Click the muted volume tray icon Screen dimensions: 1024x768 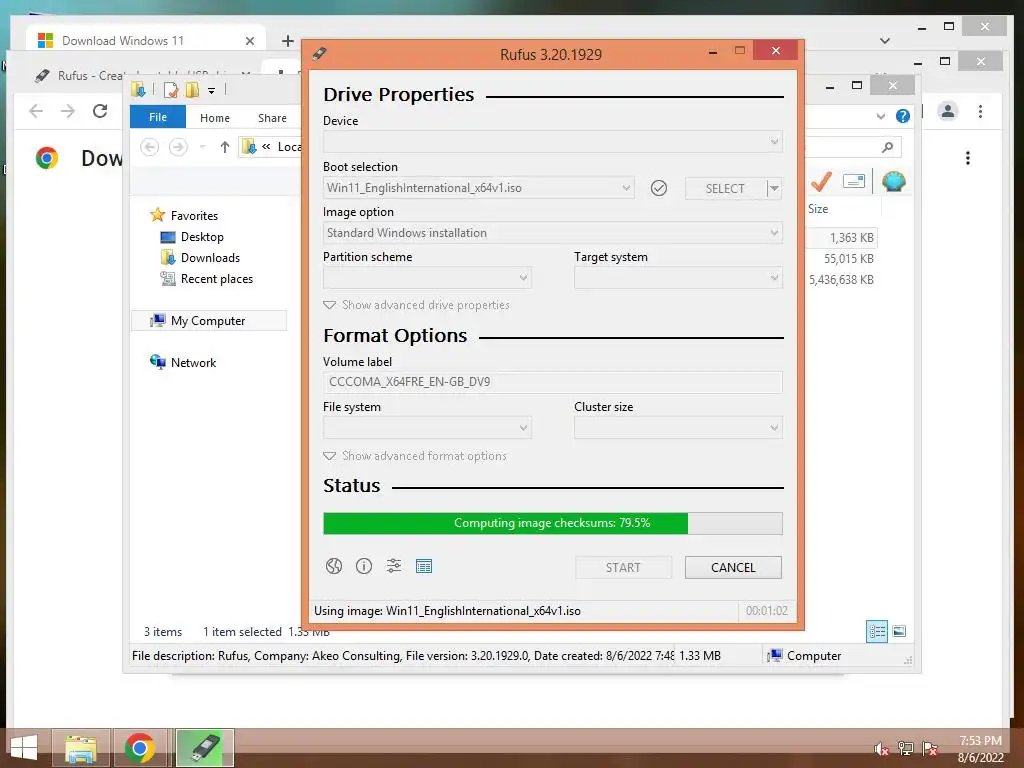(x=882, y=748)
